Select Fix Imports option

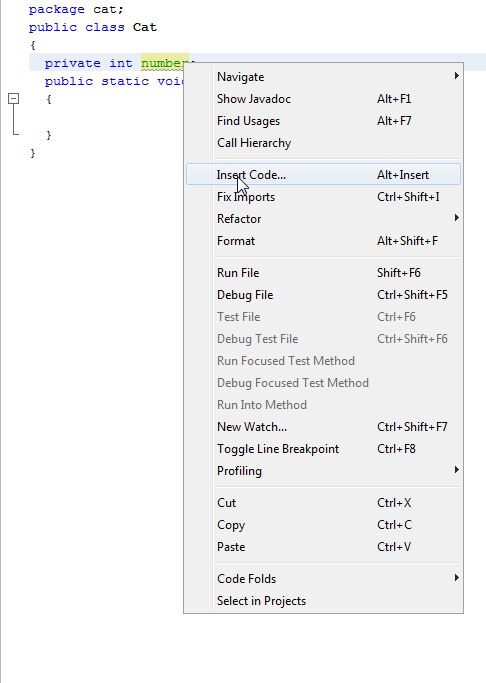pyautogui.click(x=323, y=197)
